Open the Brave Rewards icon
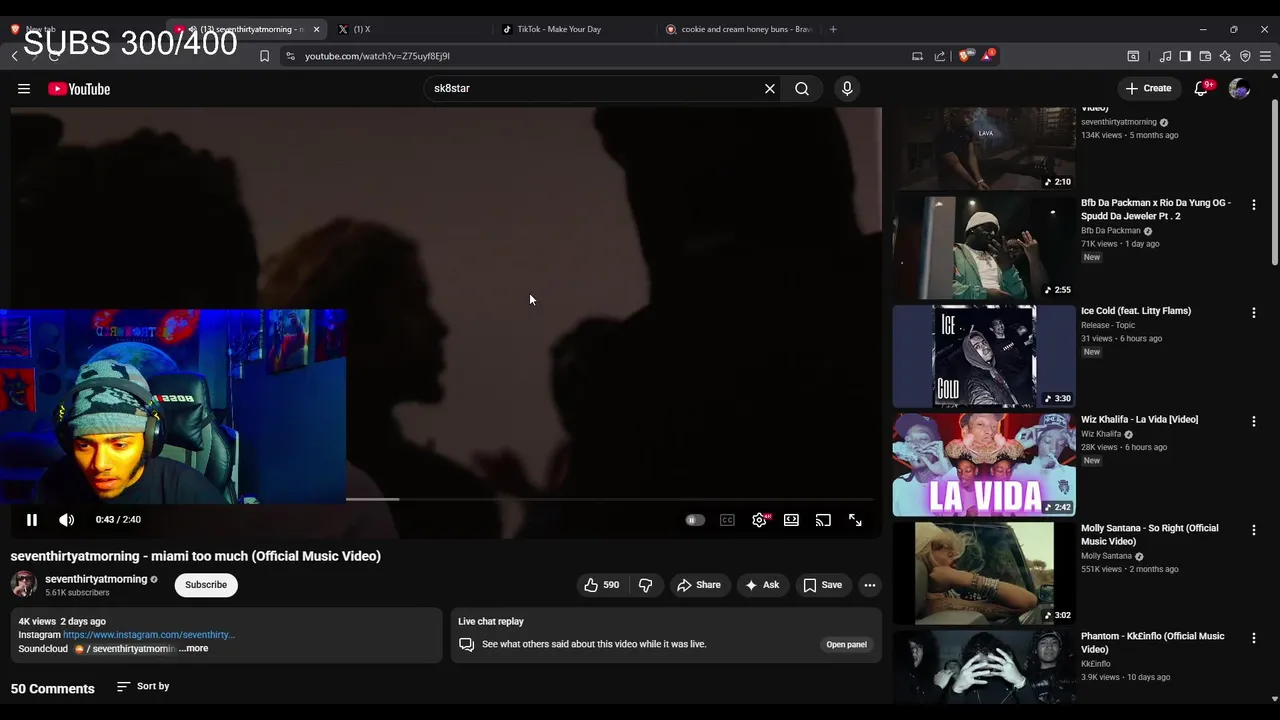Image resolution: width=1280 pixels, height=720 pixels. 987,56
